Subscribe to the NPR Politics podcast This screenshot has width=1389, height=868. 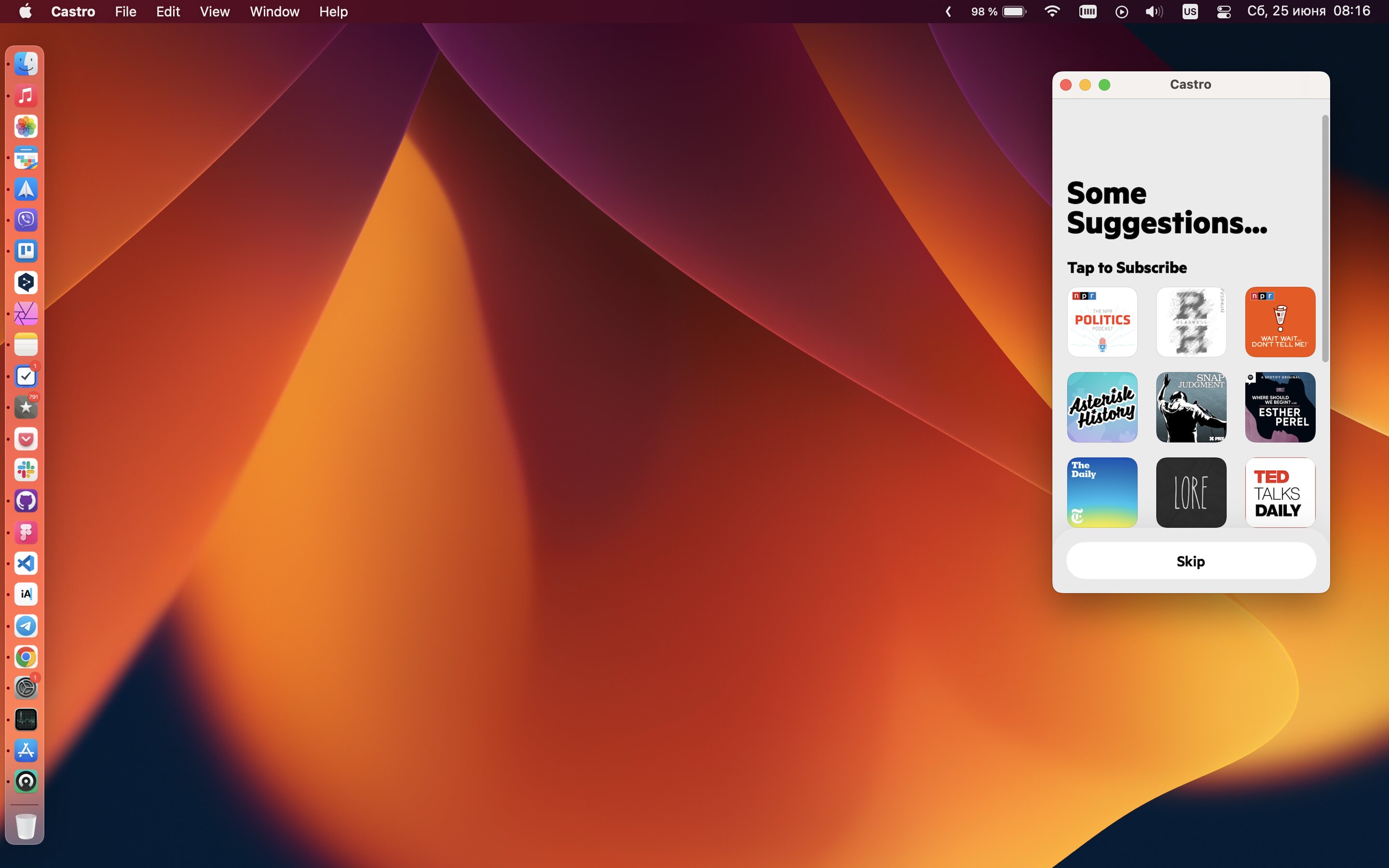1102,322
